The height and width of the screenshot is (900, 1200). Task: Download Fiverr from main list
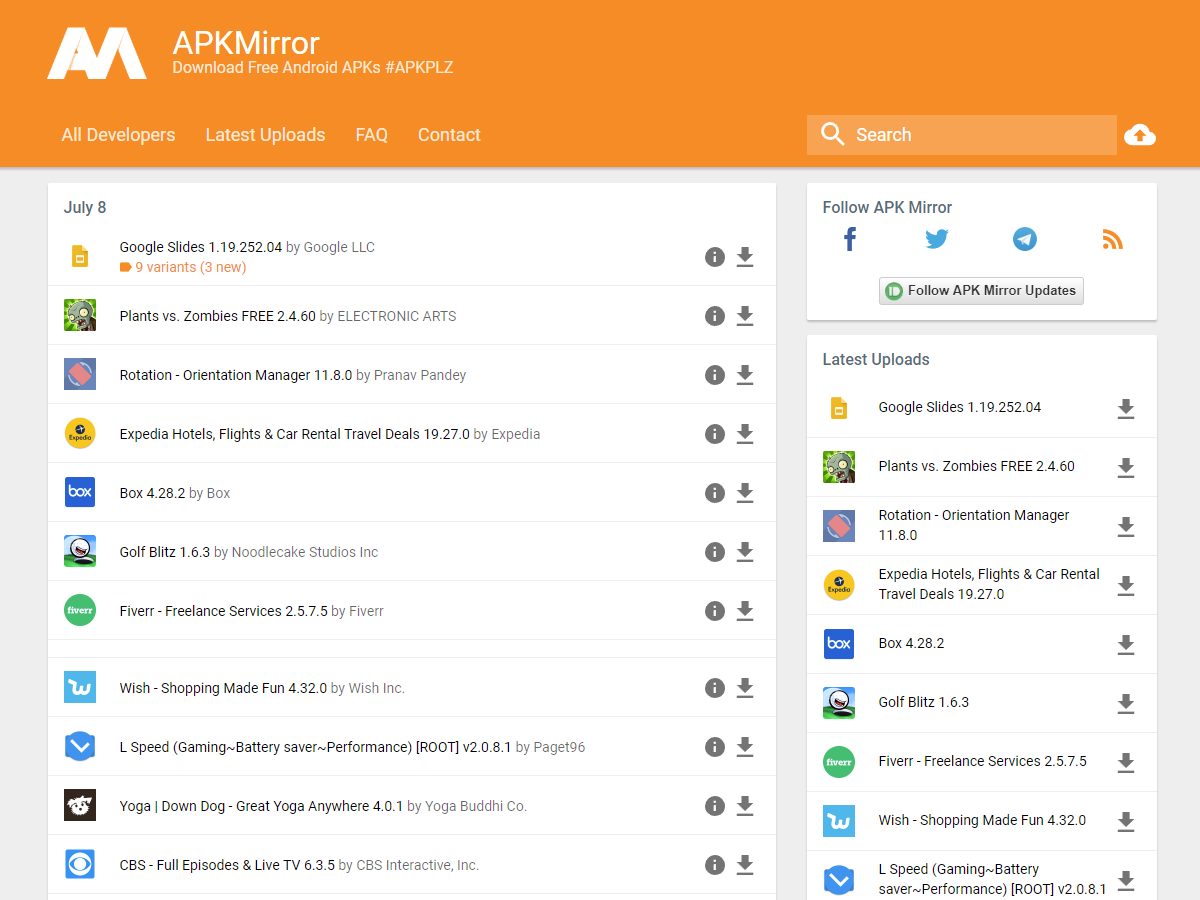(745, 611)
